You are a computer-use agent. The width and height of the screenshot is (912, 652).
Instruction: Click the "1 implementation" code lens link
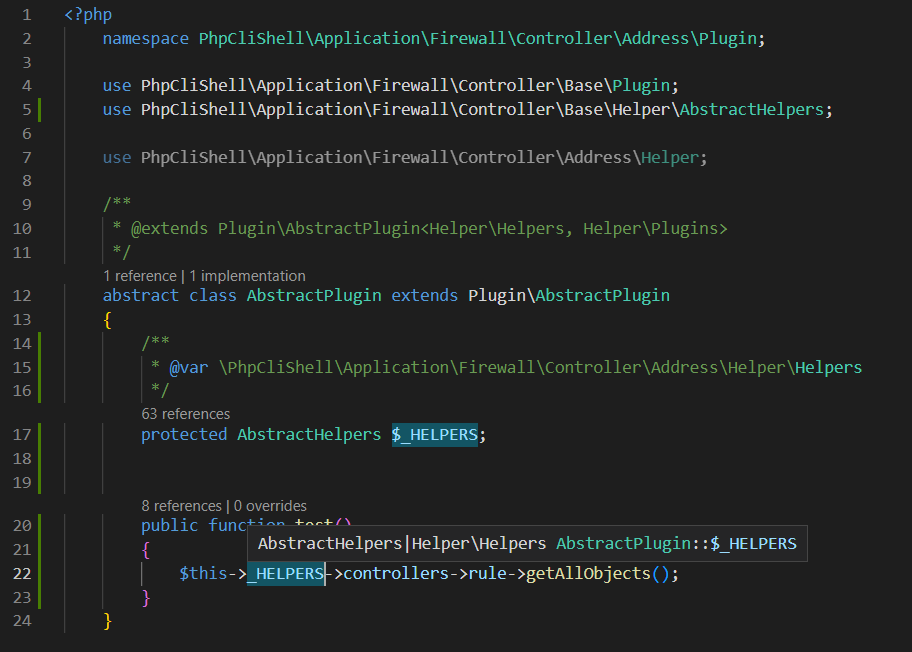coord(247,275)
